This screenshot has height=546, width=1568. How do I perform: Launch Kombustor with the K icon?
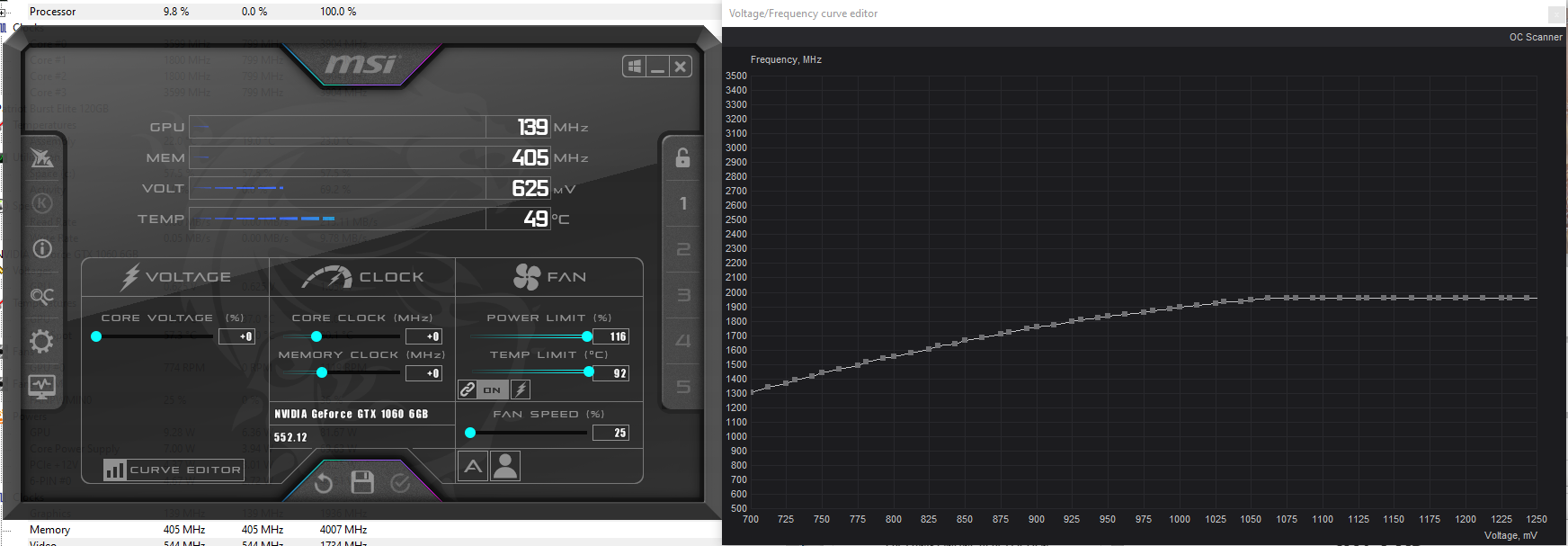pyautogui.click(x=41, y=203)
